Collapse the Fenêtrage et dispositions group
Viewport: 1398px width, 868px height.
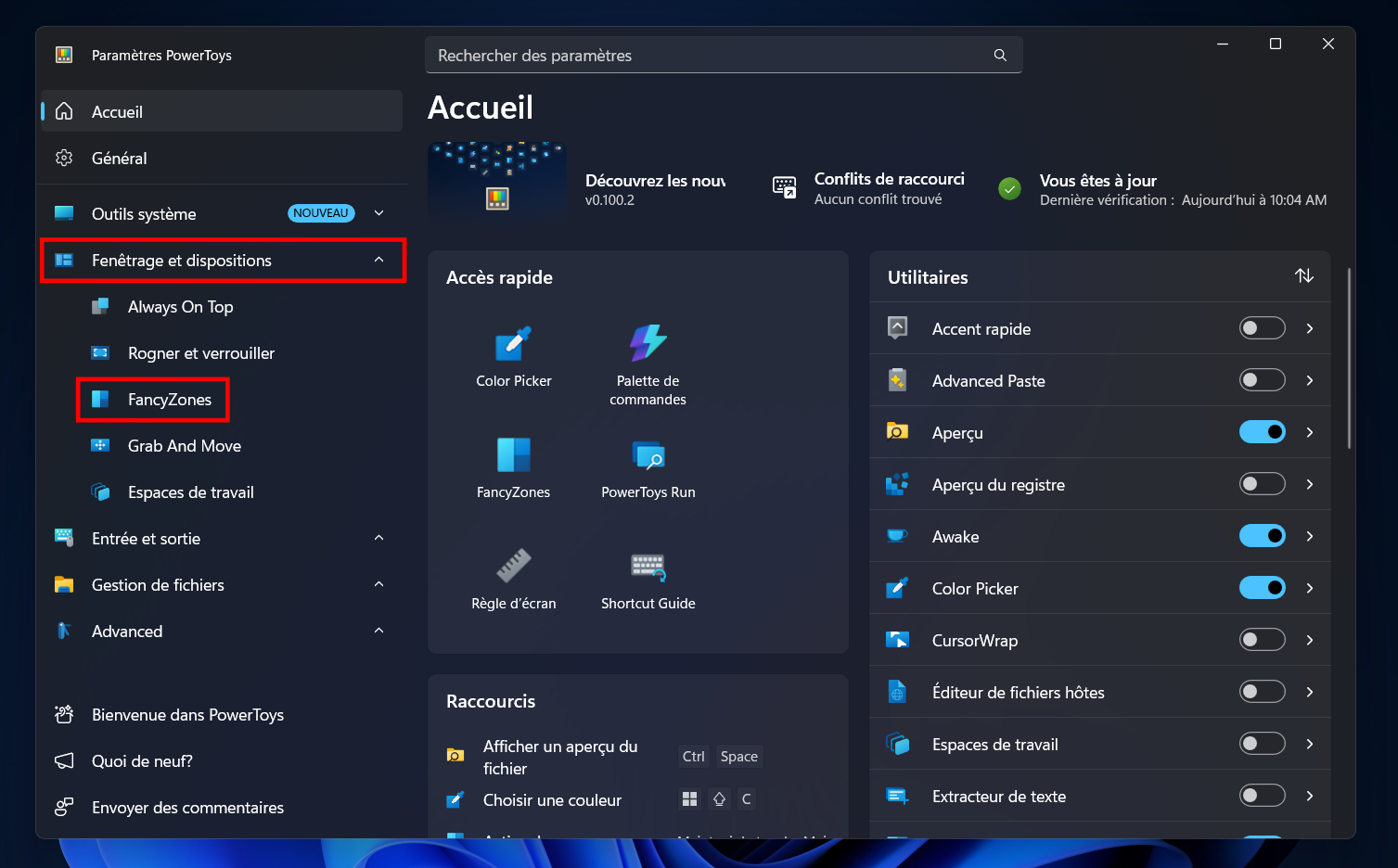tap(379, 260)
